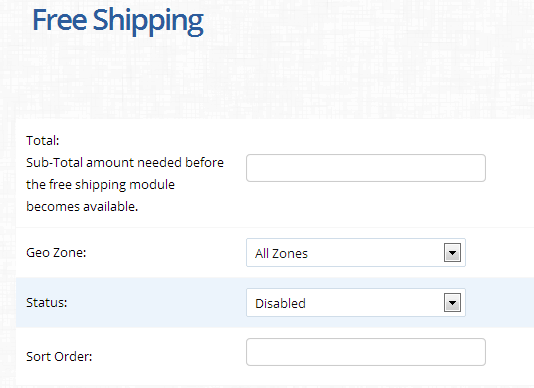This screenshot has height=388, width=534.
Task: Click the blank header area beside Free Shipping
Action: (368, 21)
